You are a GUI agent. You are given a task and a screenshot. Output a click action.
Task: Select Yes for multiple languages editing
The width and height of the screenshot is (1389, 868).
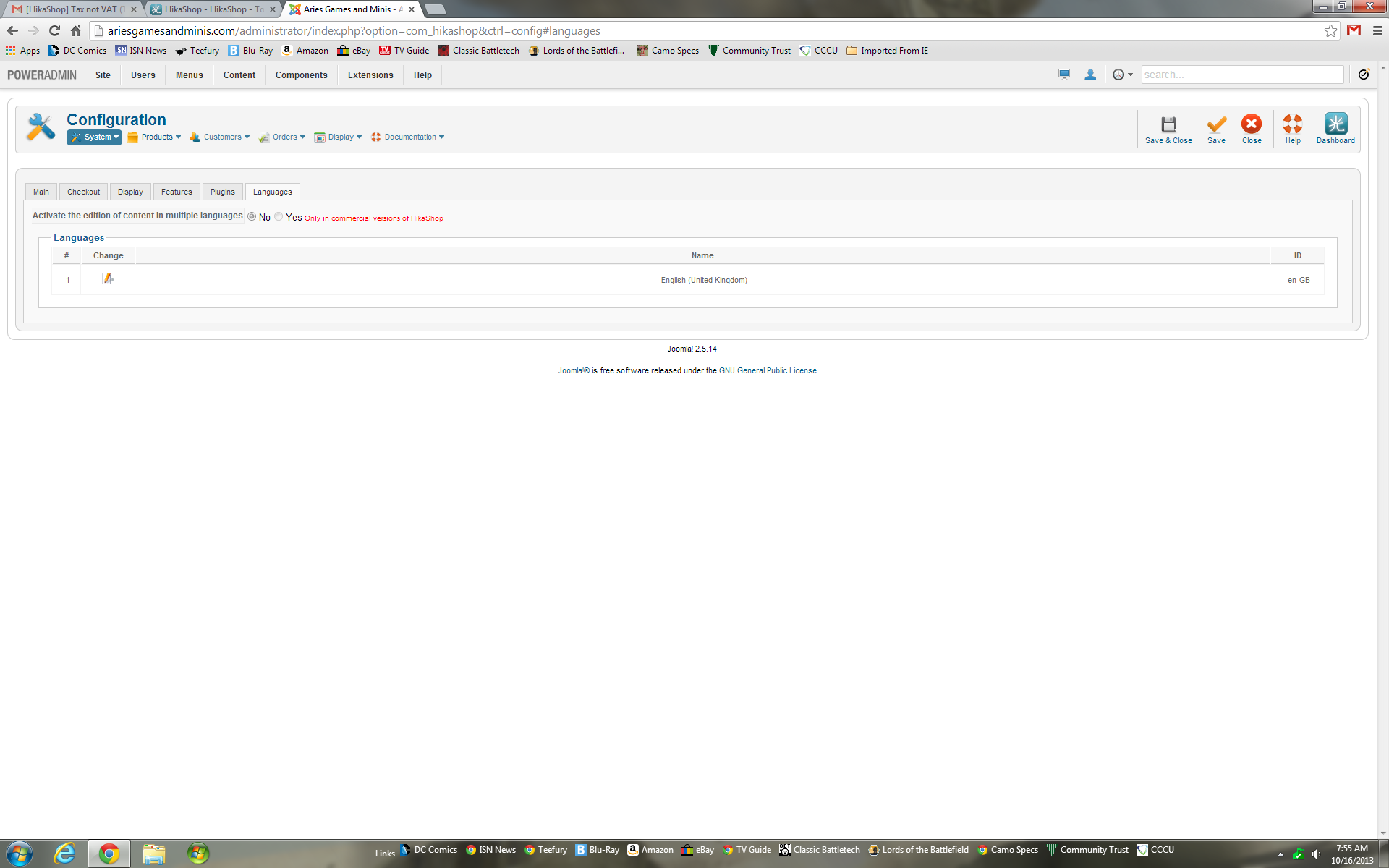pos(279,217)
